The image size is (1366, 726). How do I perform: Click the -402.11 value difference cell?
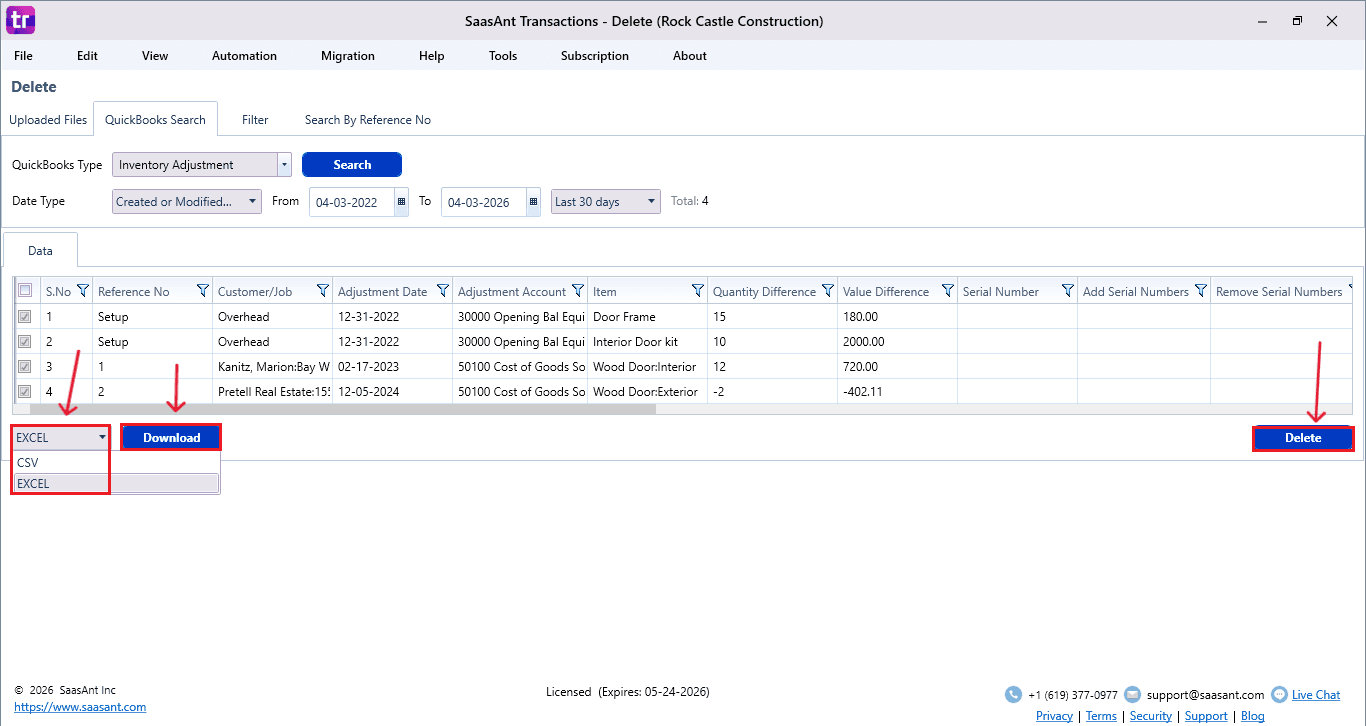pyautogui.click(x=897, y=392)
